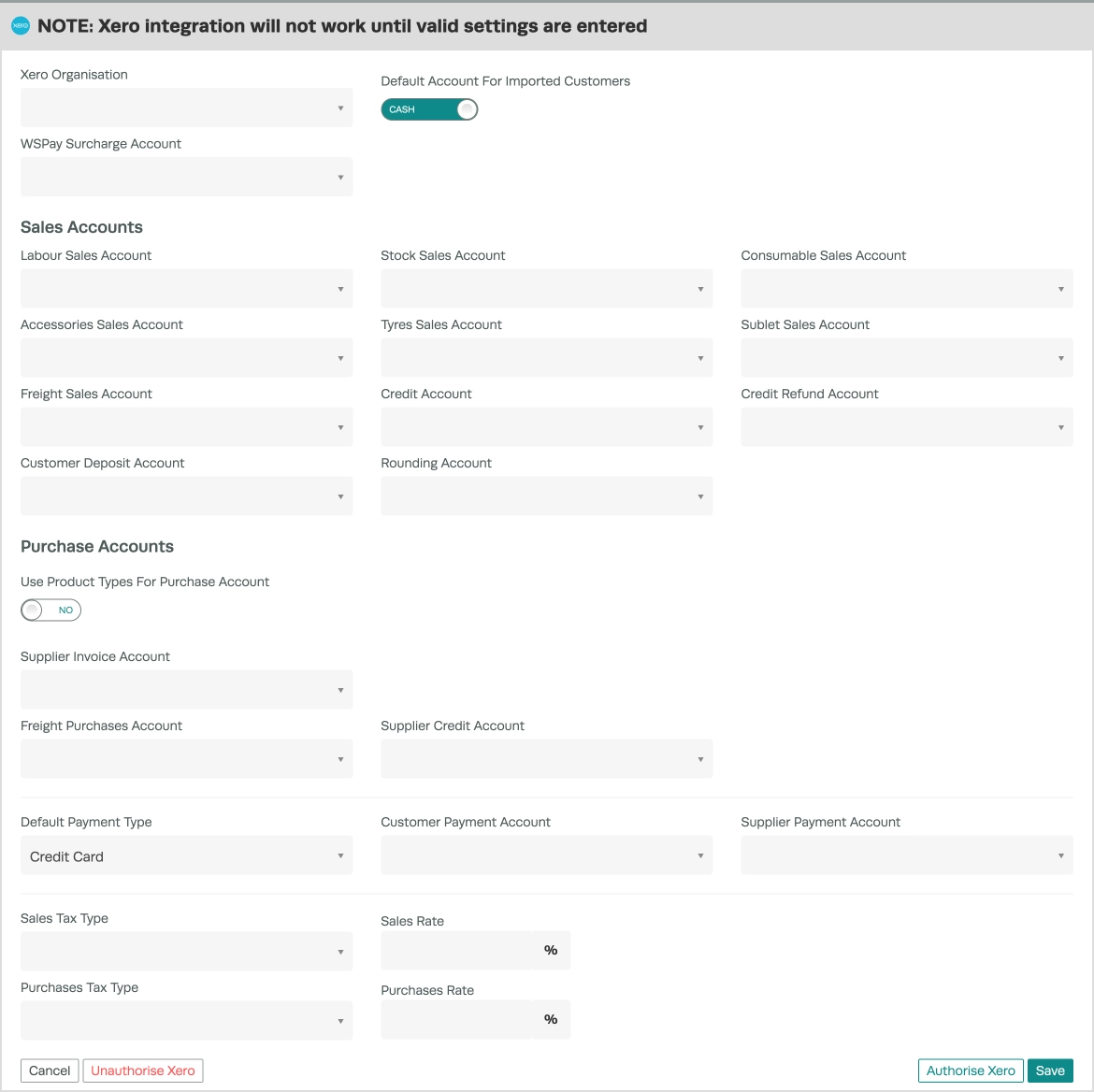Open the WSPay Surcharge Account dropdown
The height and width of the screenshot is (1092, 1094).
coord(186,177)
